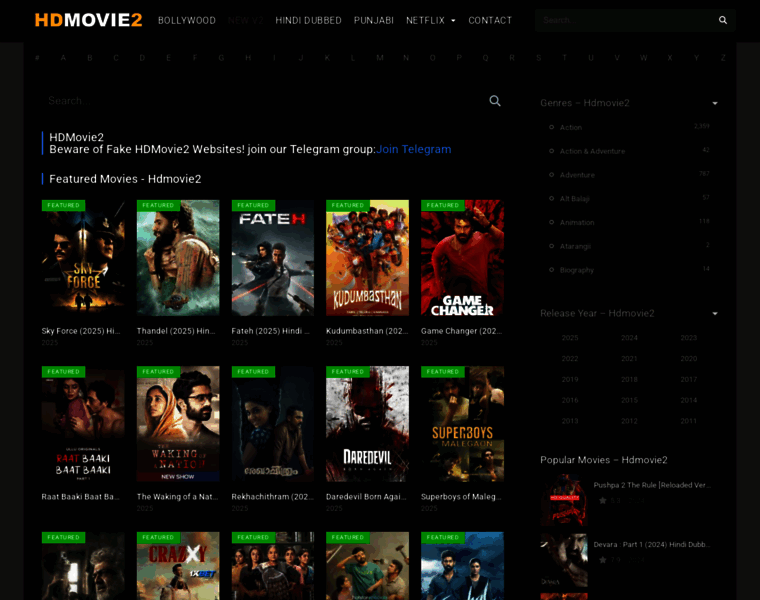Open the Fateh poster thumbnail

(272, 258)
